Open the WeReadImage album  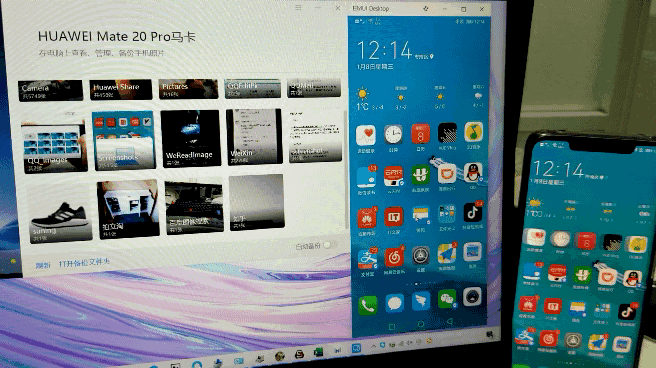[x=190, y=138]
